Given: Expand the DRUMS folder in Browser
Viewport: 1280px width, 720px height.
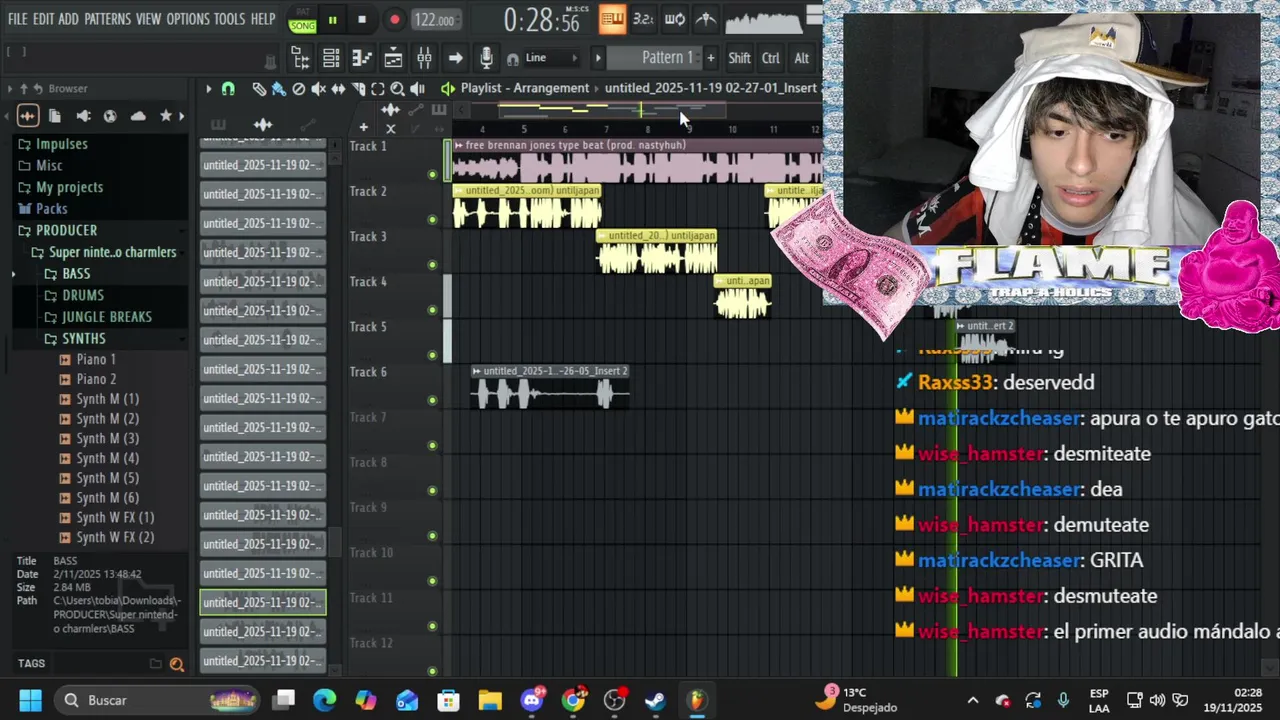Looking at the screenshot, I should pos(82,295).
